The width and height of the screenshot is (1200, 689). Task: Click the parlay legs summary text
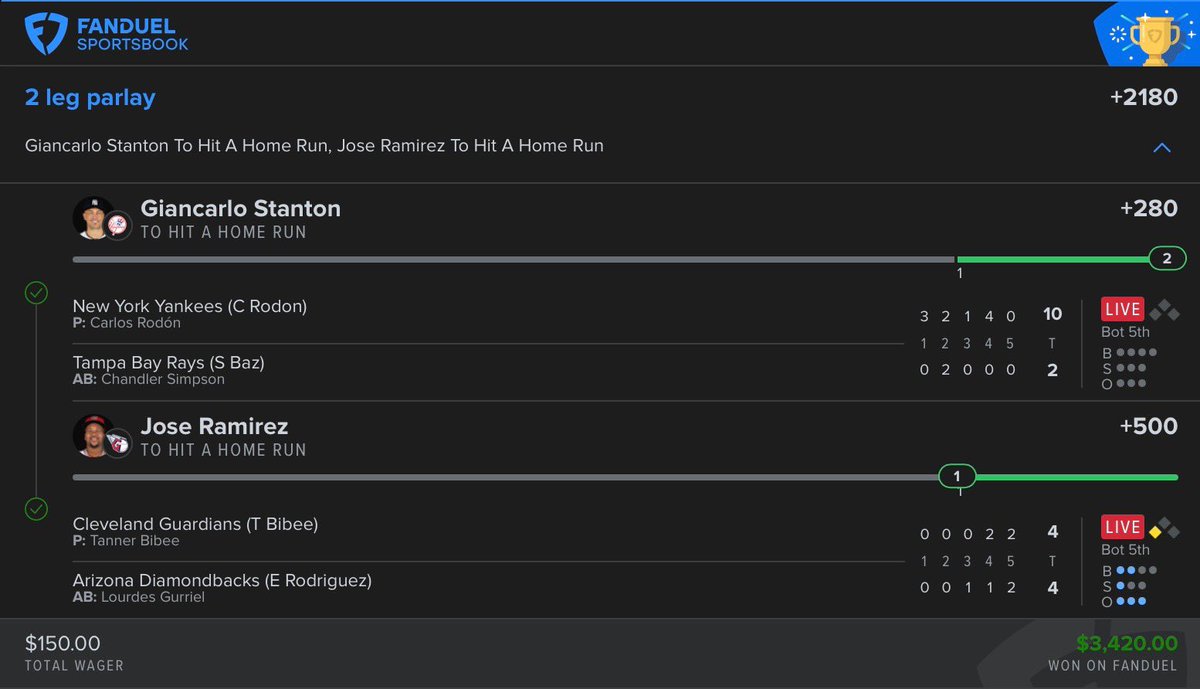click(x=314, y=146)
